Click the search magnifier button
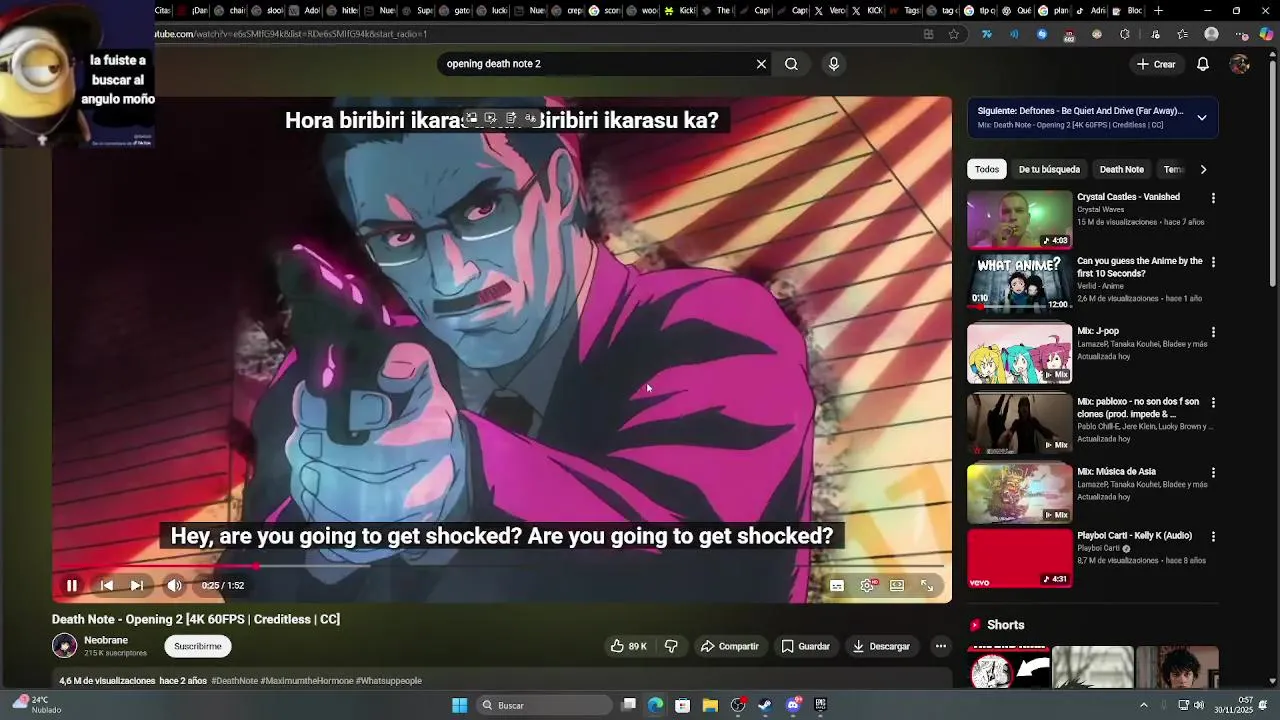1280x720 pixels. click(791, 64)
